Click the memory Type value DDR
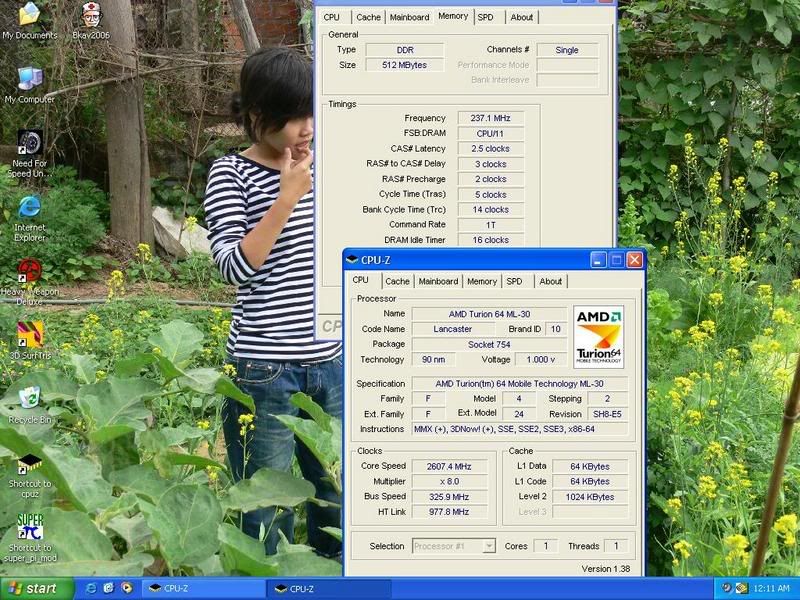Image resolution: width=800 pixels, height=600 pixels. pos(405,50)
